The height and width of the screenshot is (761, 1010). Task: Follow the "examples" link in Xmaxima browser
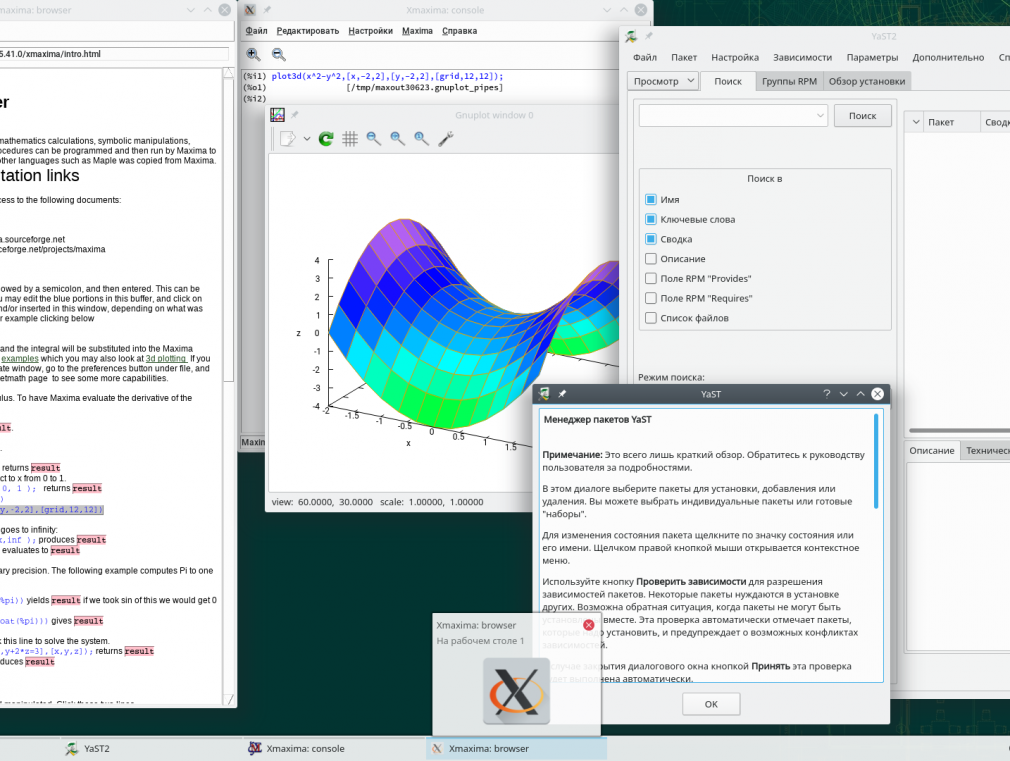20,358
